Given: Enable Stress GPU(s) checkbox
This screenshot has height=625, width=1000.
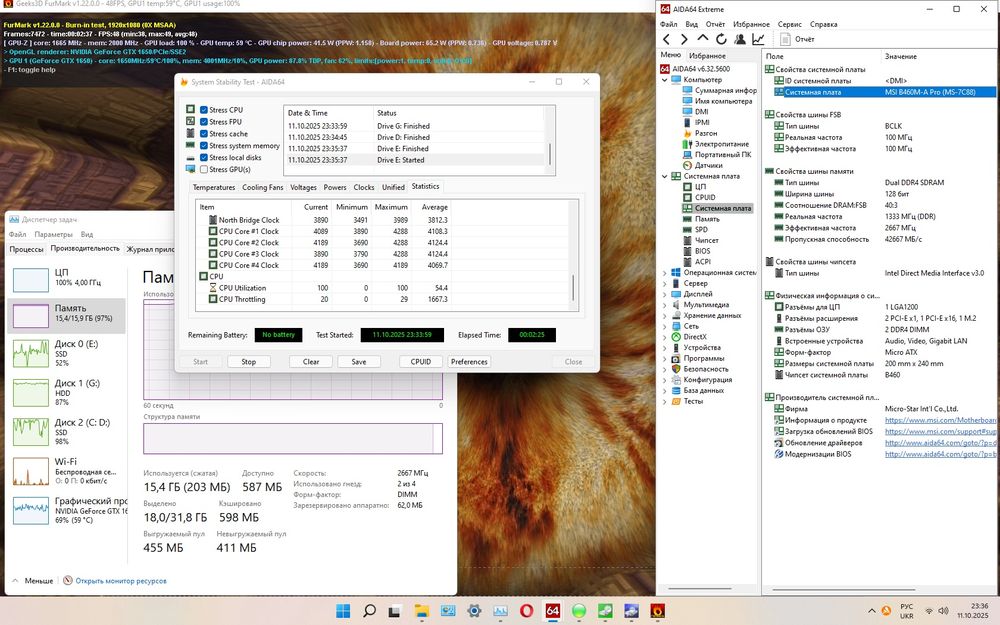Looking at the screenshot, I should point(204,170).
